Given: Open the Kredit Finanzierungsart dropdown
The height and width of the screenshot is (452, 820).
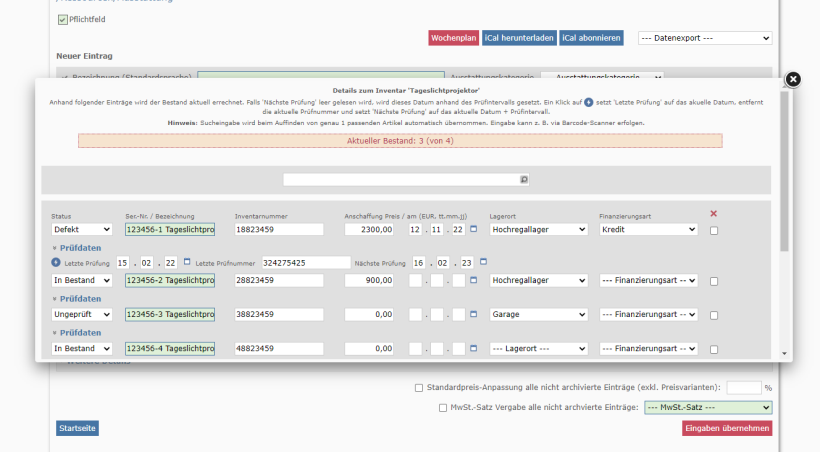Looking at the screenshot, I should pyautogui.click(x=647, y=229).
